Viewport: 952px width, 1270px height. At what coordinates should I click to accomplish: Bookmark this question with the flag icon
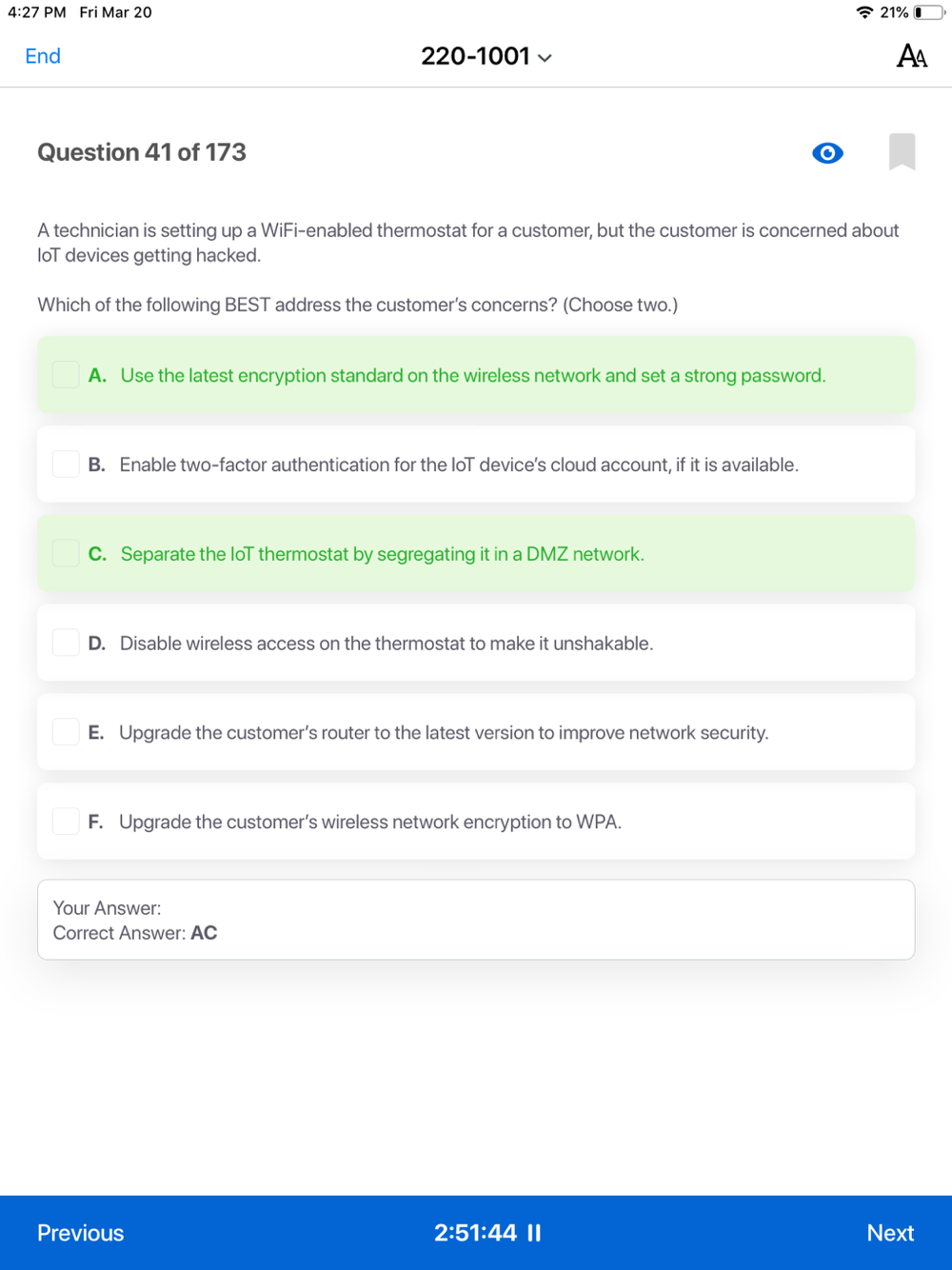(902, 152)
